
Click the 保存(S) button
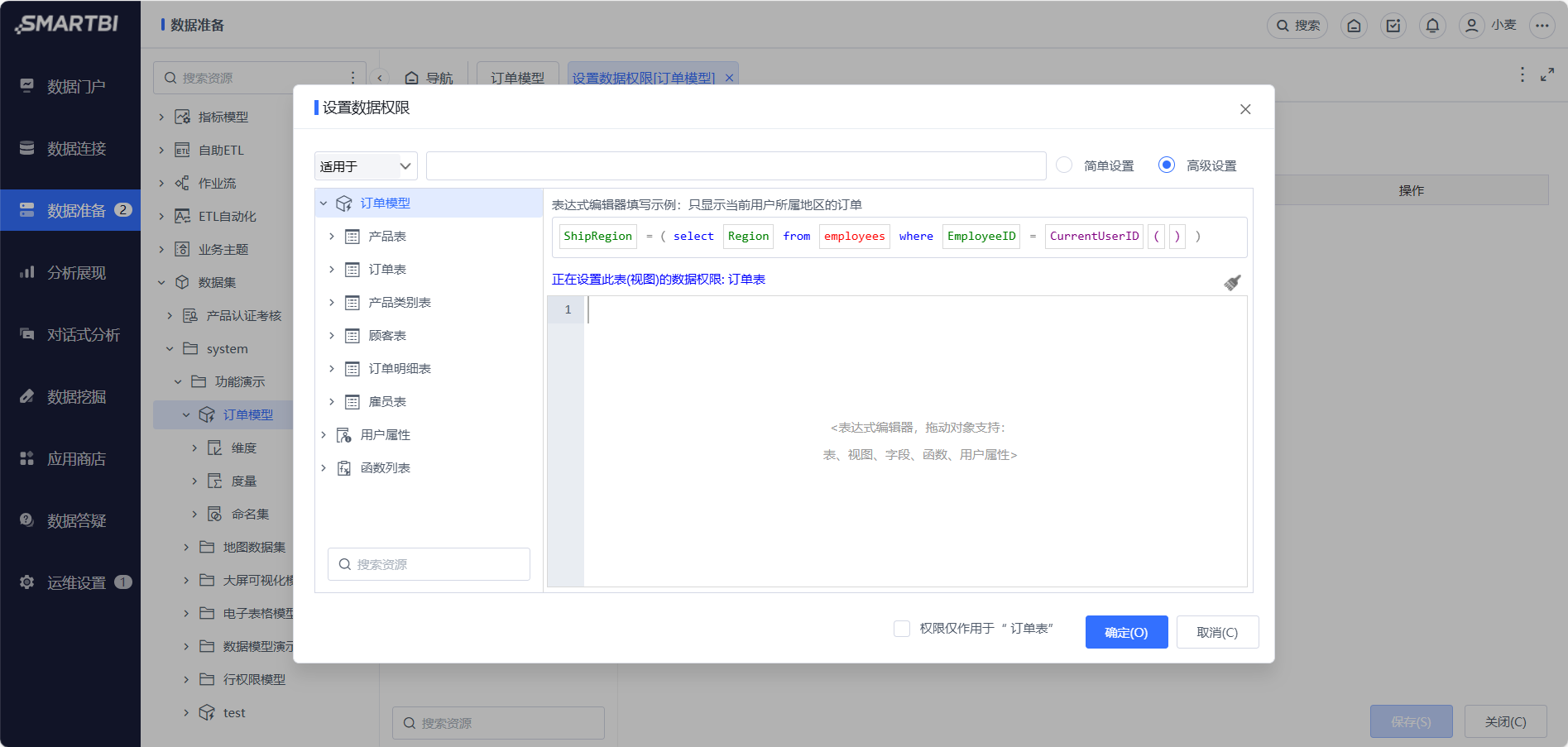[x=1411, y=721]
